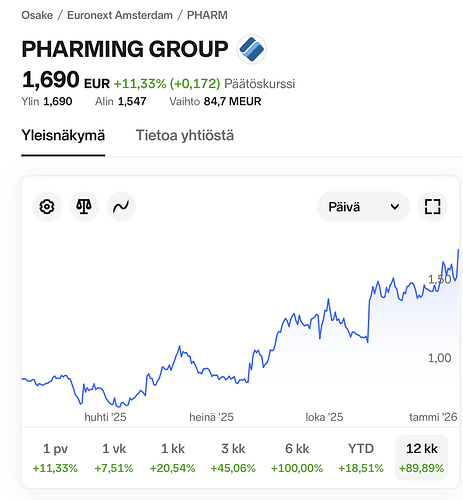The width and height of the screenshot is (463, 500).
Task: Click the latest price peak on chart
Action: 458,250
